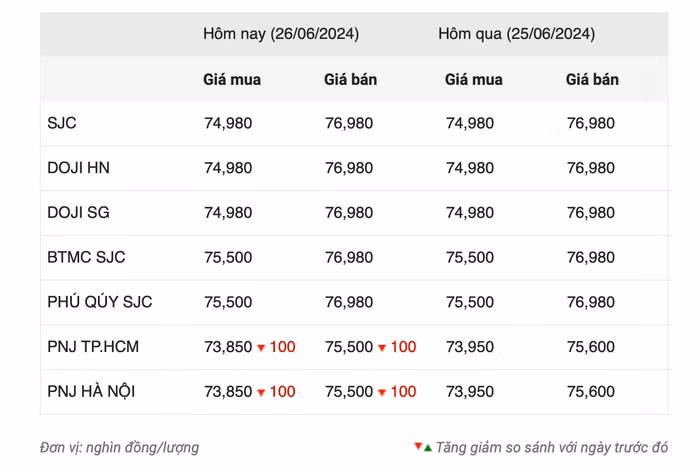Image resolution: width=700 pixels, height=472 pixels.
Task: Select the Hôm qua (25/06/2024) column header
Action: click(x=516, y=34)
